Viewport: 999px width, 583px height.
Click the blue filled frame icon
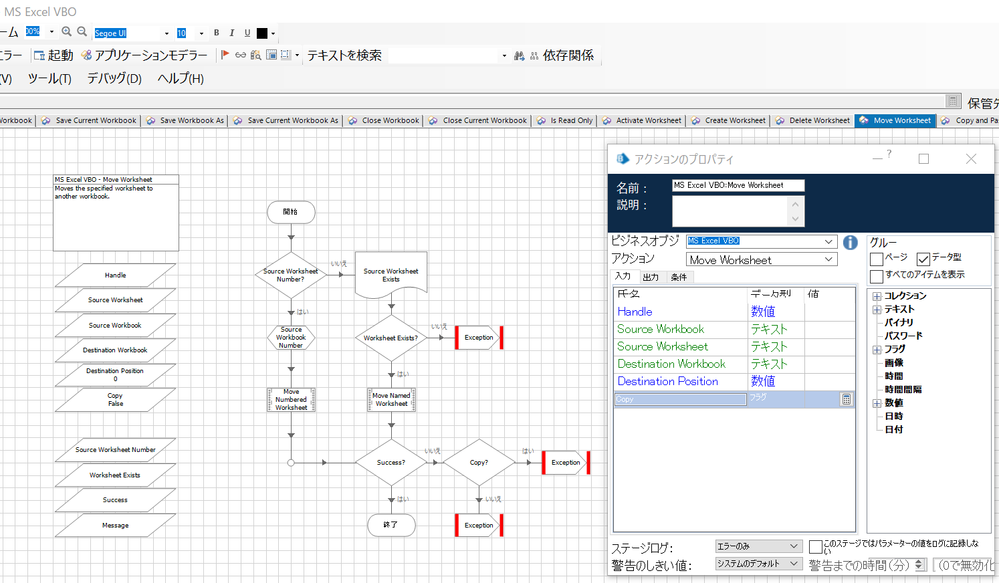(x=271, y=55)
